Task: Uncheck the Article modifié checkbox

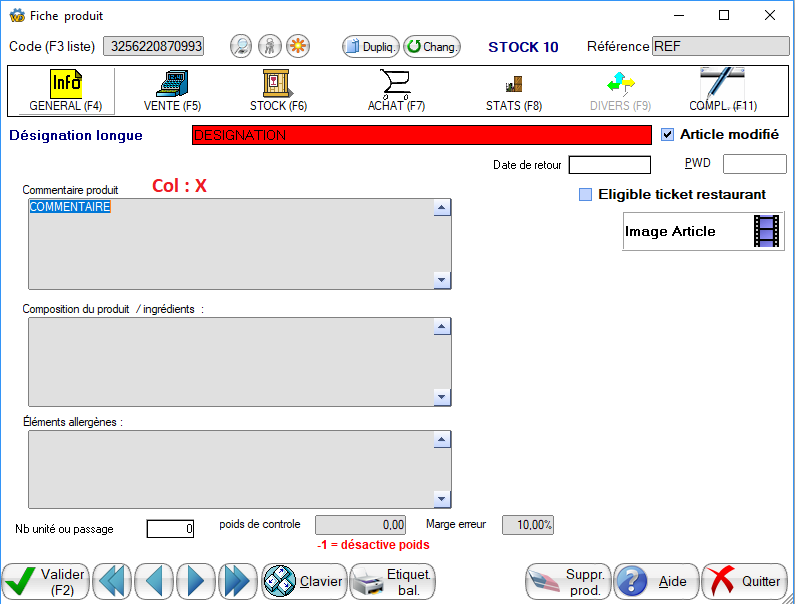Action: coord(669,134)
